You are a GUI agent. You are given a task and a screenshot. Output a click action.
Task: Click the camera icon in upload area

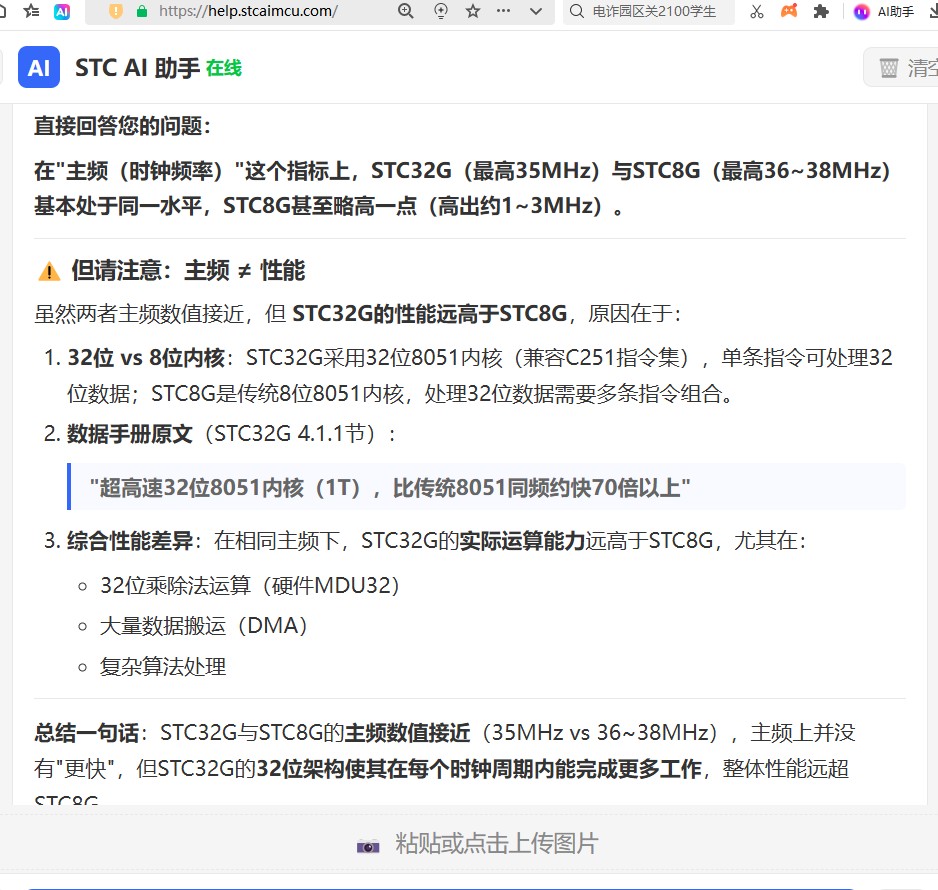coord(368,846)
